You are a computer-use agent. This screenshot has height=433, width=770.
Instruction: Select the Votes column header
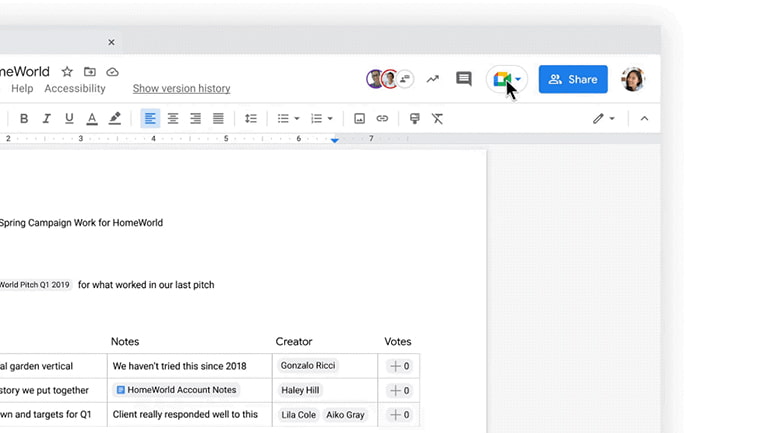click(398, 341)
